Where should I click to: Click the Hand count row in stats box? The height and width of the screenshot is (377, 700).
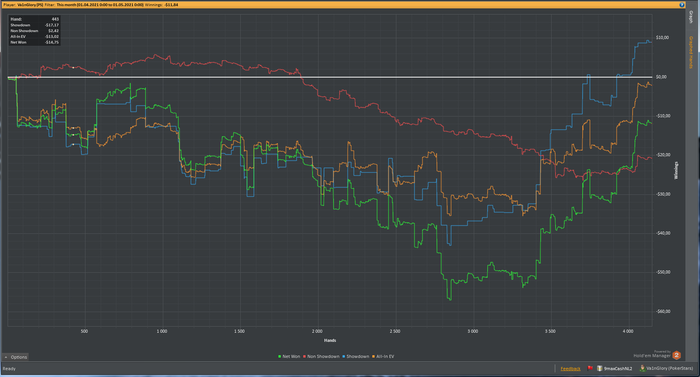(x=34, y=19)
